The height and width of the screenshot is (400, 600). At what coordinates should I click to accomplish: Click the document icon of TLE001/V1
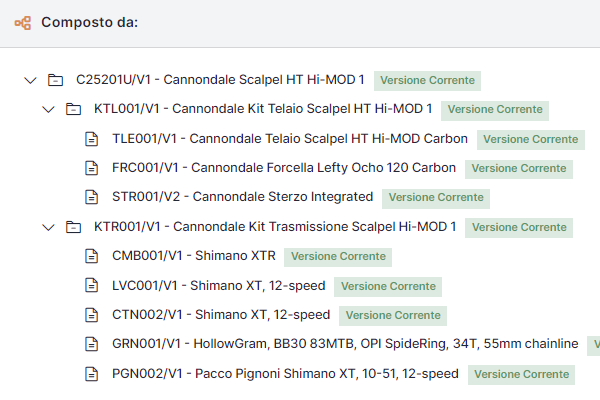pos(91,139)
